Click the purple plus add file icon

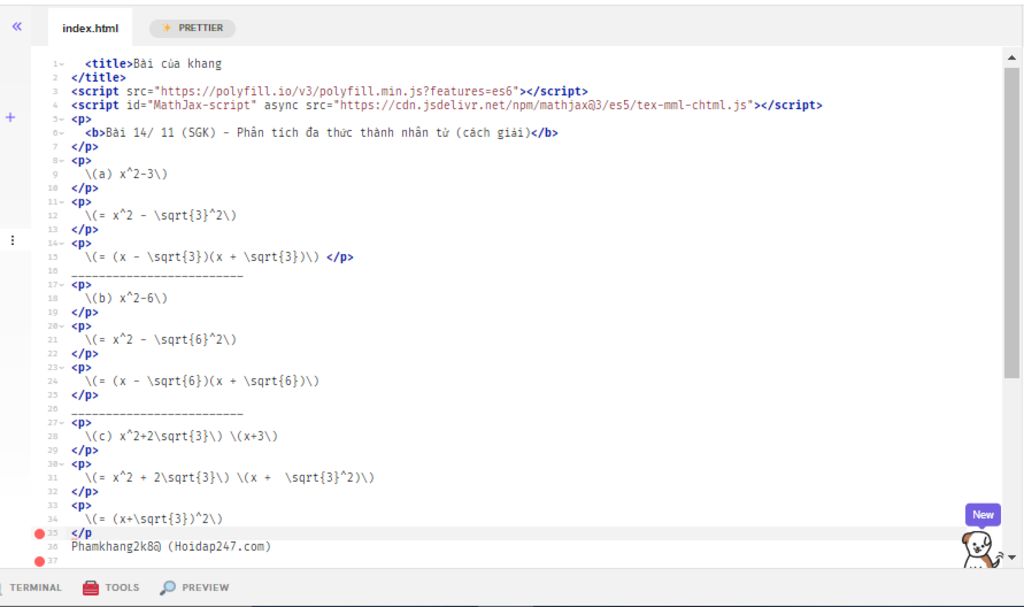point(10,117)
